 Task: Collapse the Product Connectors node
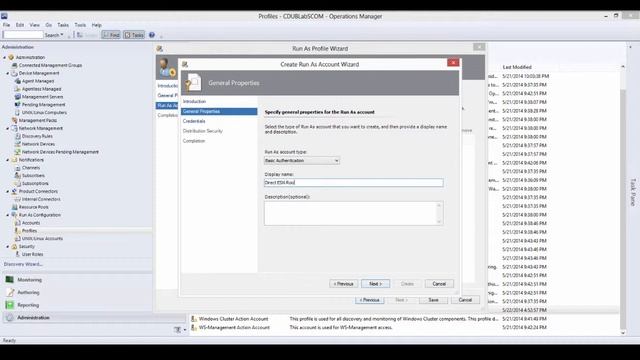tap(8, 191)
